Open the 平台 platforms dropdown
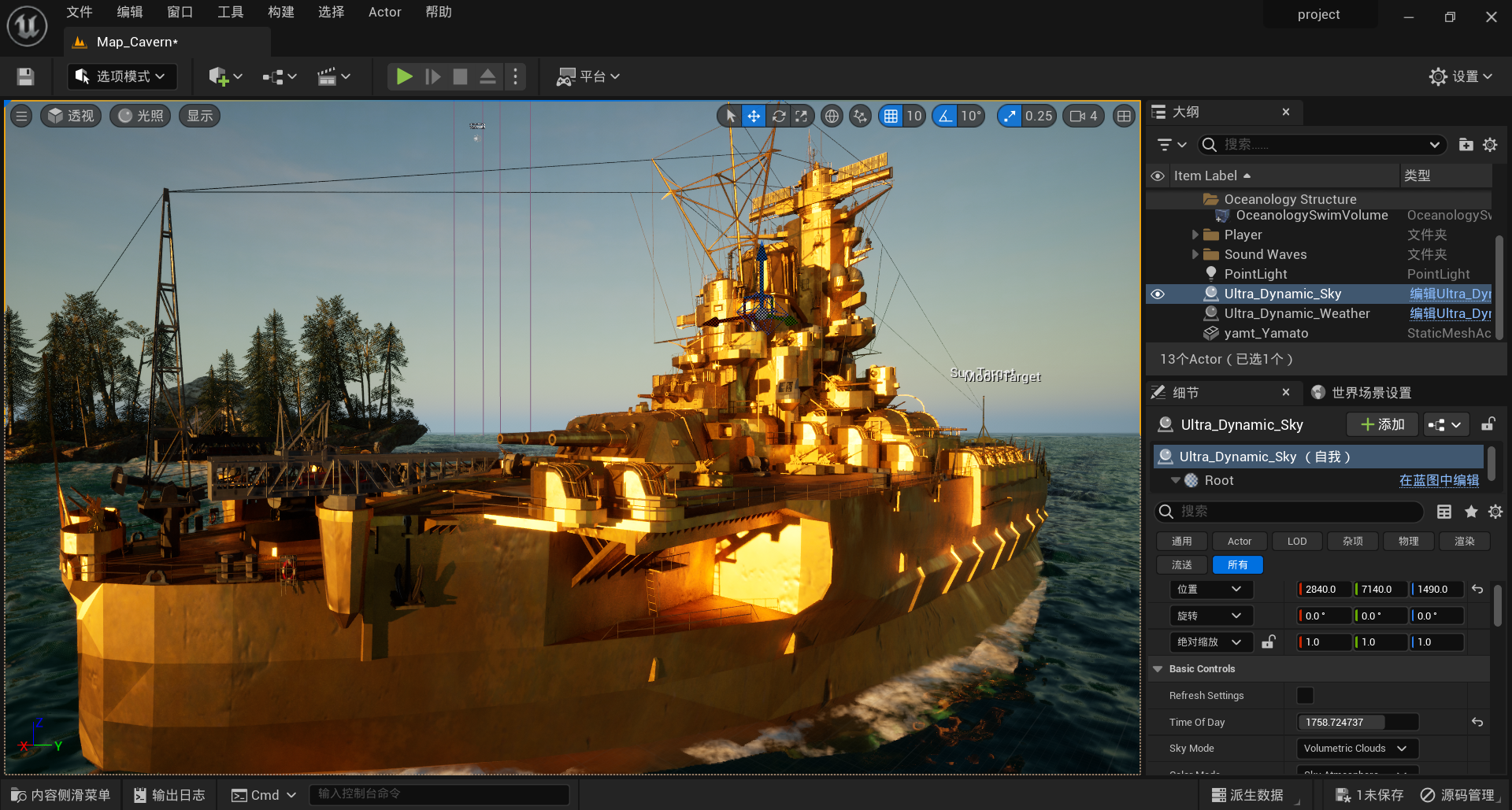This screenshot has height=810, width=1512. 588,76
